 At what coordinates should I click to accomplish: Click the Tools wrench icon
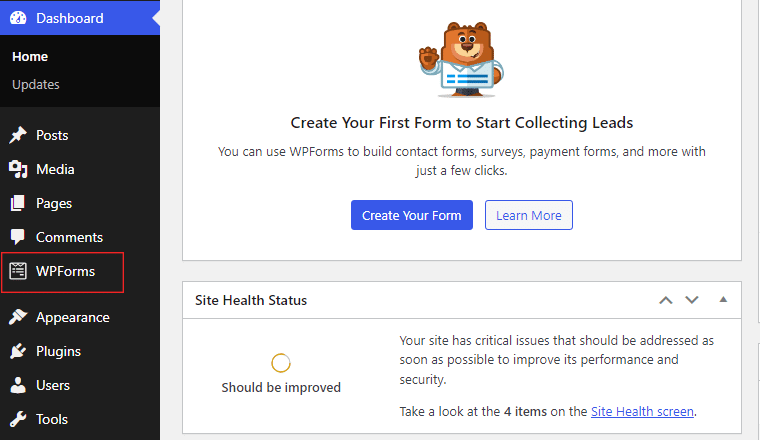18,419
